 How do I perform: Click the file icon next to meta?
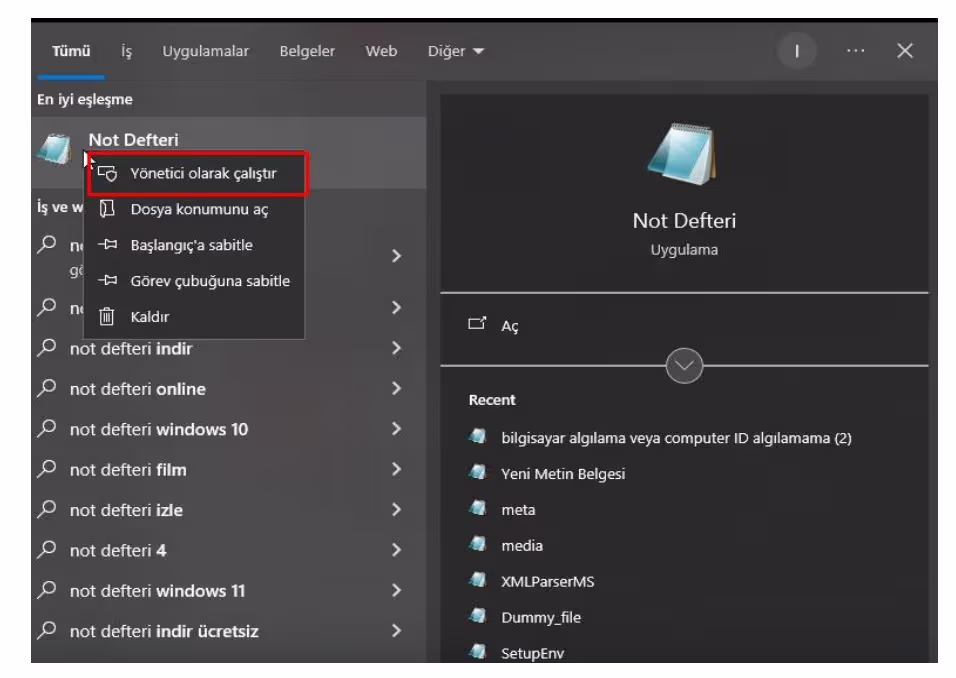click(478, 508)
